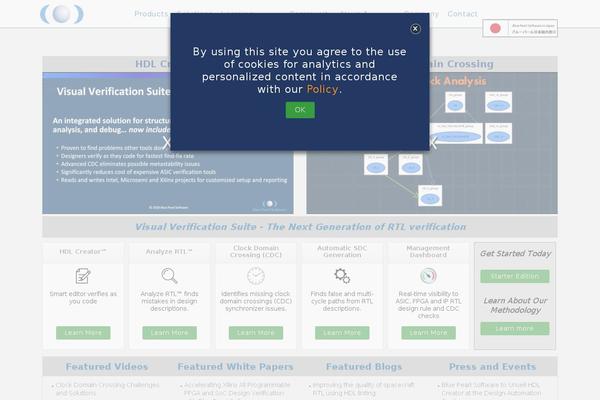The height and width of the screenshot is (400, 600).
Task: Click the Clock Domain Crossing (CDC) title
Action: click(256, 251)
